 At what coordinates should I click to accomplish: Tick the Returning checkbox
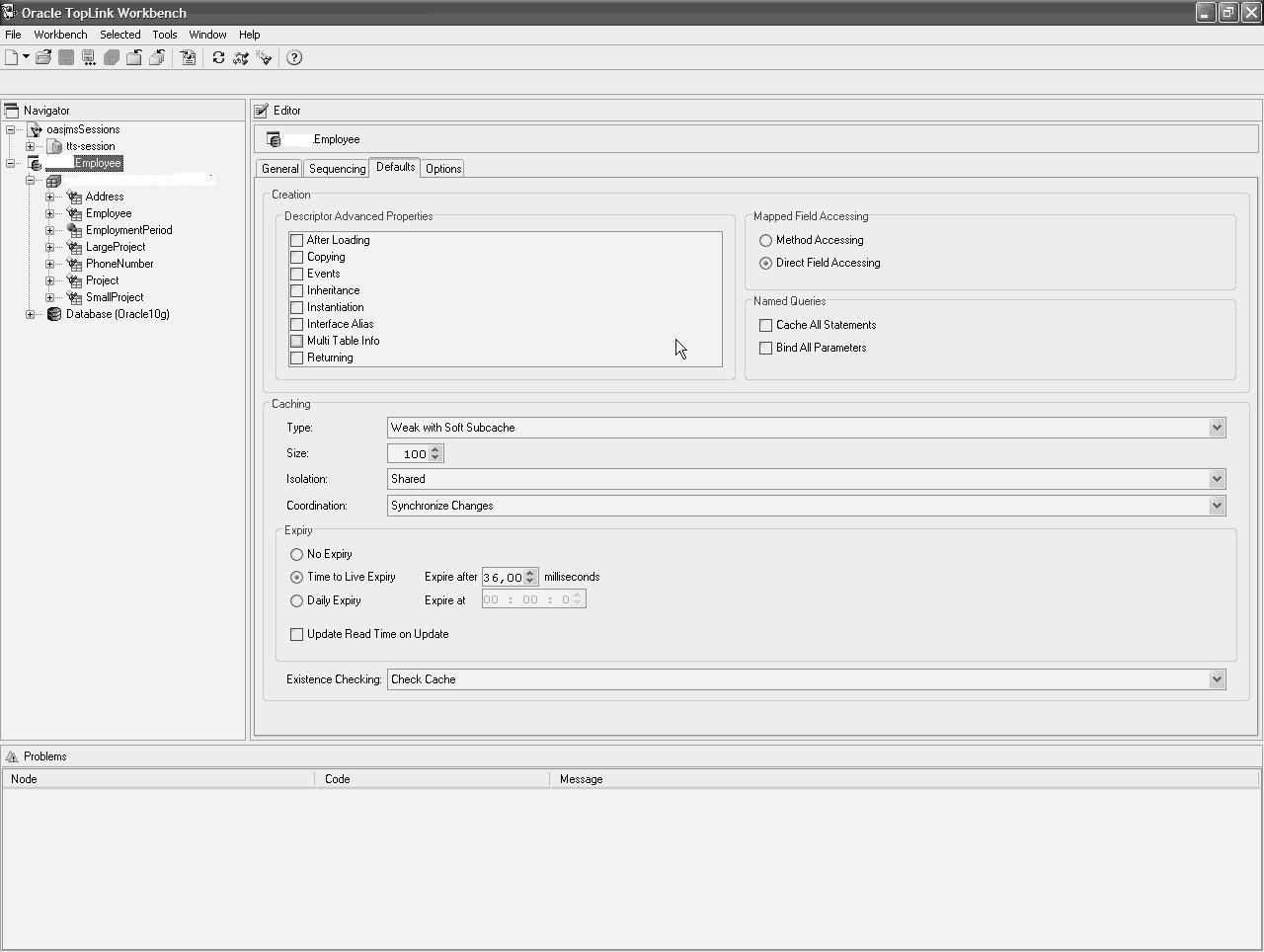coord(296,357)
